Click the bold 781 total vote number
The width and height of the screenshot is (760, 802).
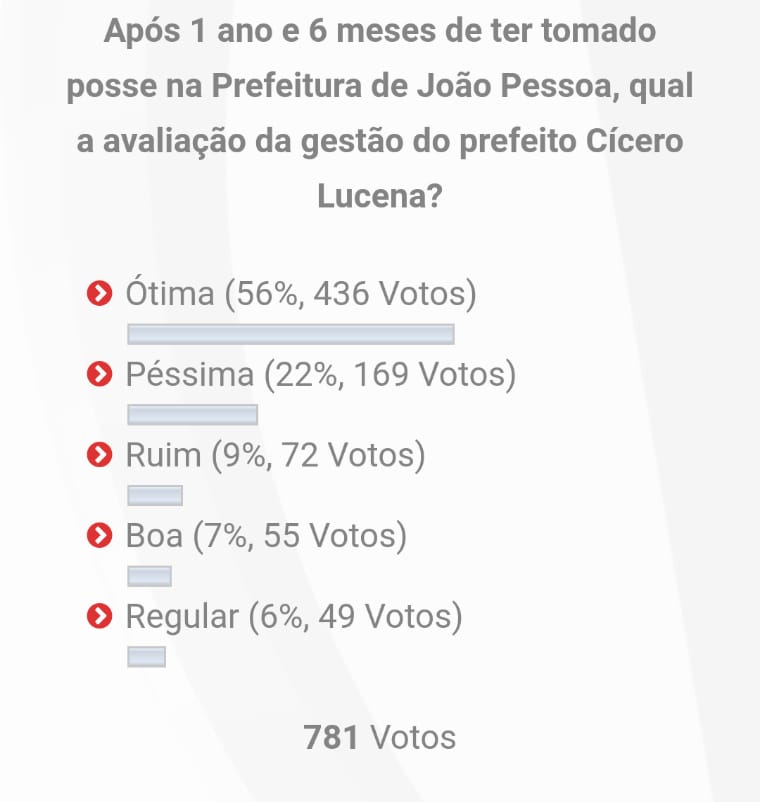click(x=331, y=738)
